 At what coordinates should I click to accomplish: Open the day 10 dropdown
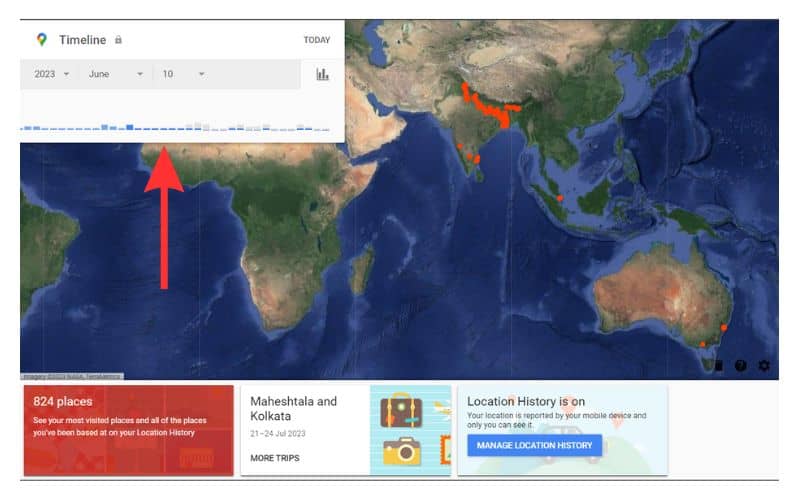[183, 74]
